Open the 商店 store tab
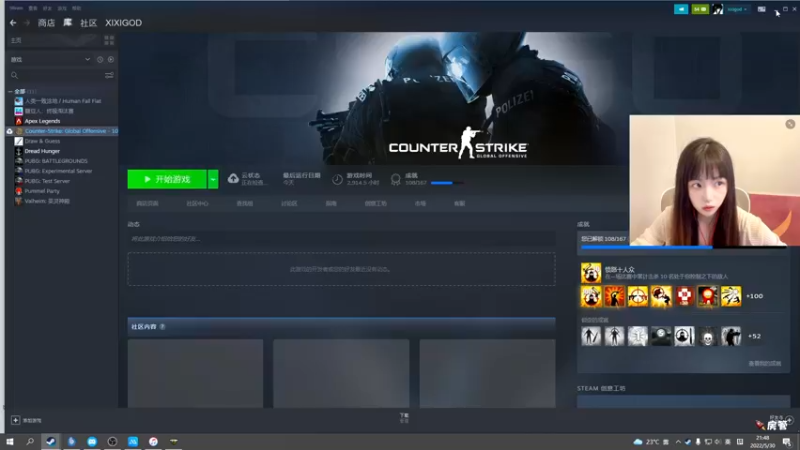 (x=46, y=22)
